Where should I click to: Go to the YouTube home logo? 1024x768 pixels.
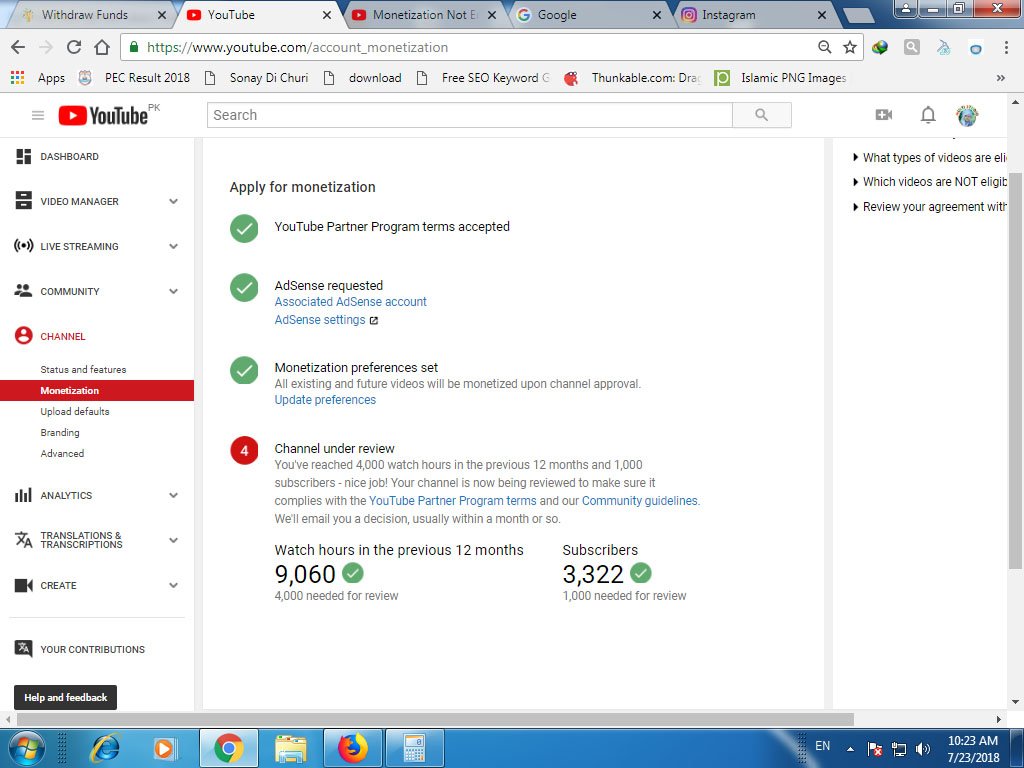coord(103,116)
